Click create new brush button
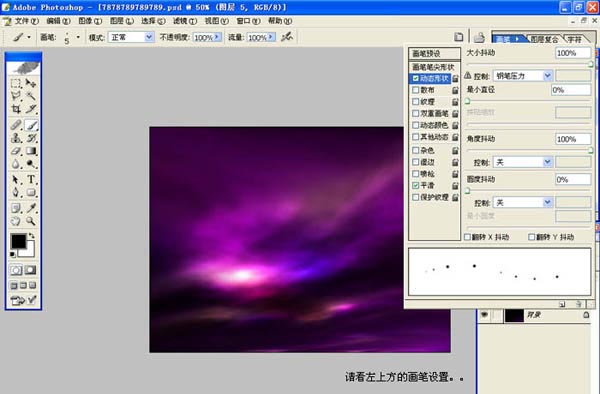The width and height of the screenshot is (600, 394). click(x=562, y=304)
